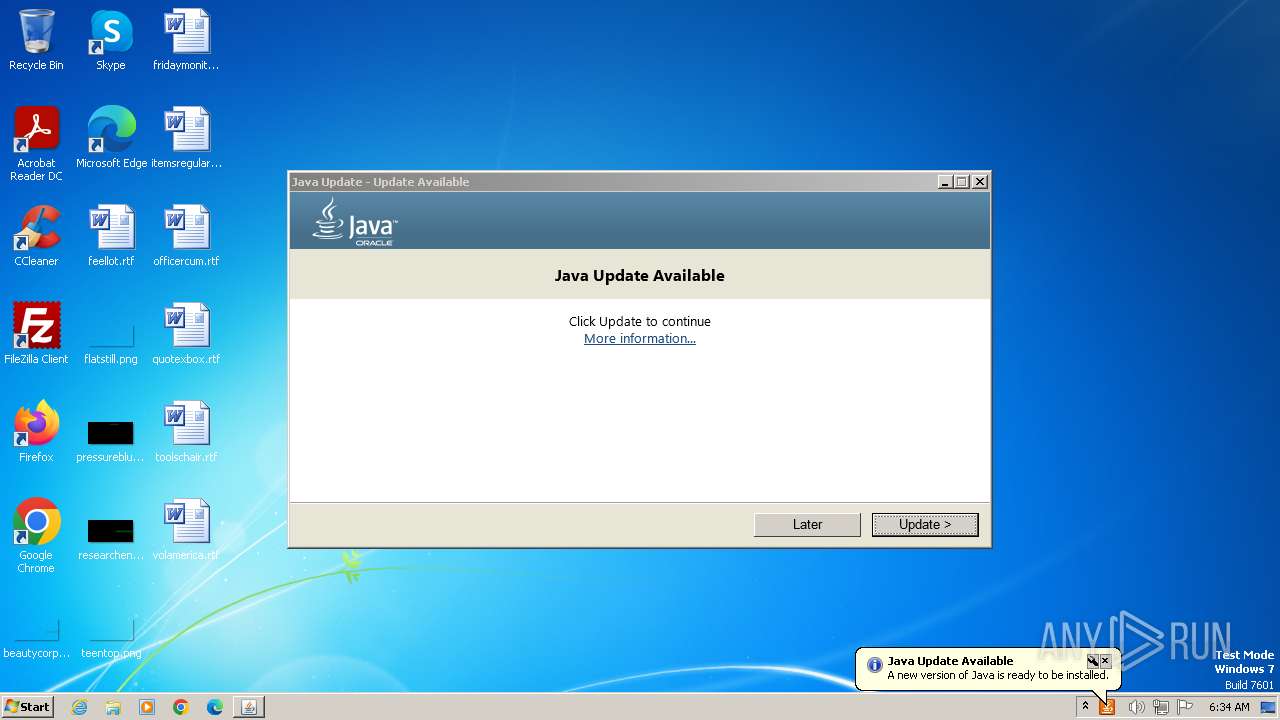Click the 6:34 AM system clock
Image resolution: width=1280 pixels, height=720 pixels.
pos(1229,707)
